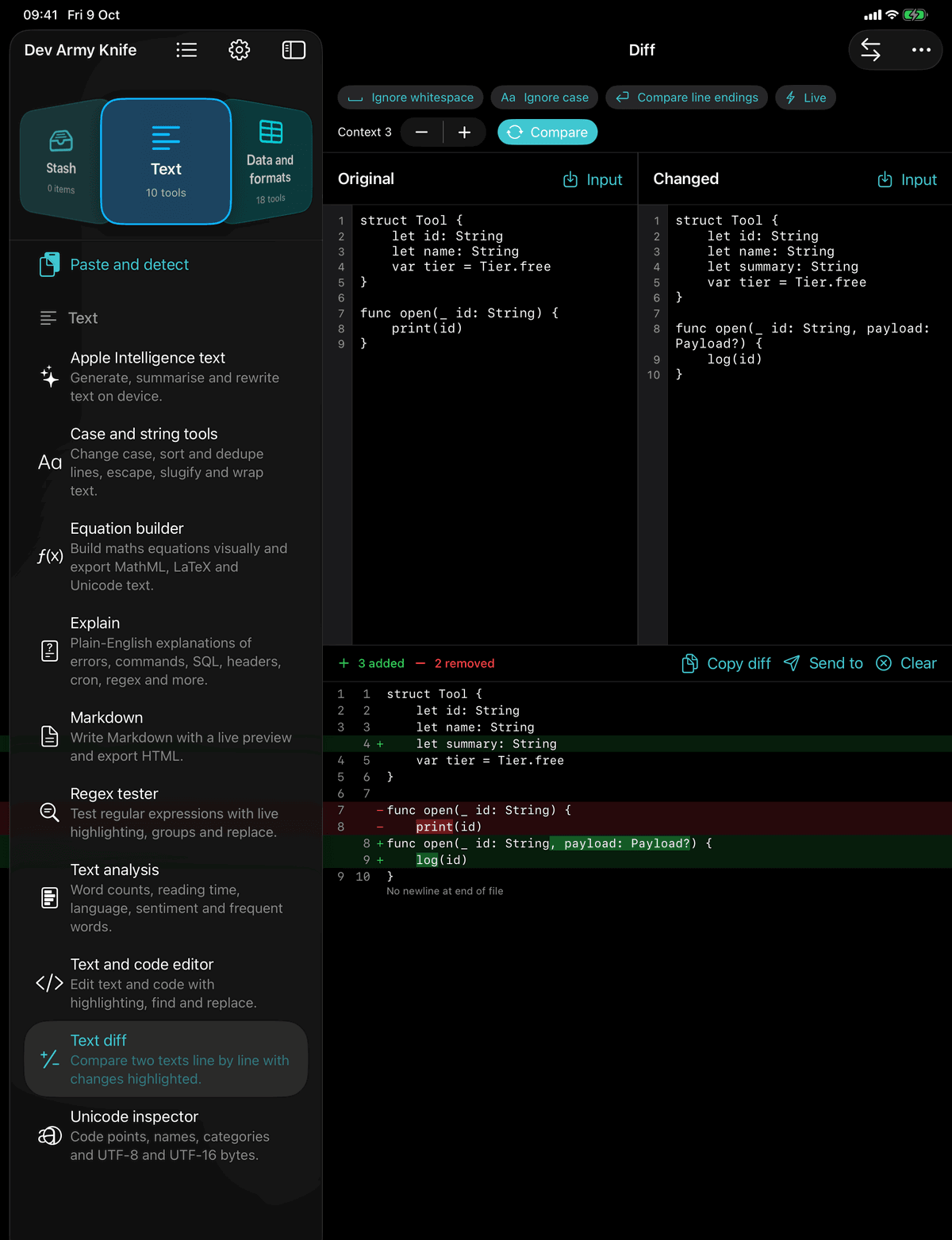Click the Text diff plus-slash-minus icon
The image size is (952, 1240).
[x=49, y=1059]
